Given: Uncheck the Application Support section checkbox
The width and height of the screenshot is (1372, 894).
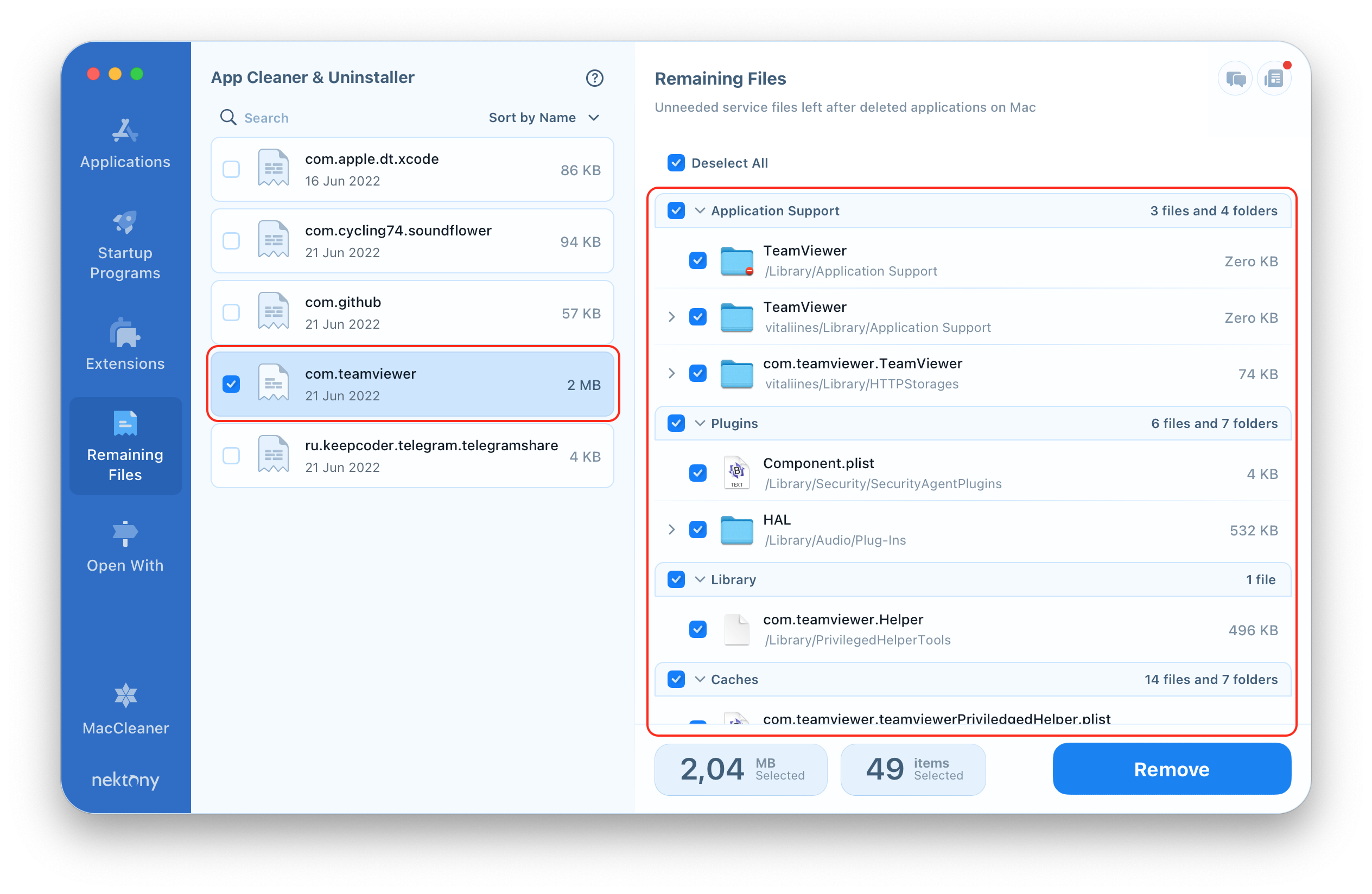Looking at the screenshot, I should tap(675, 210).
